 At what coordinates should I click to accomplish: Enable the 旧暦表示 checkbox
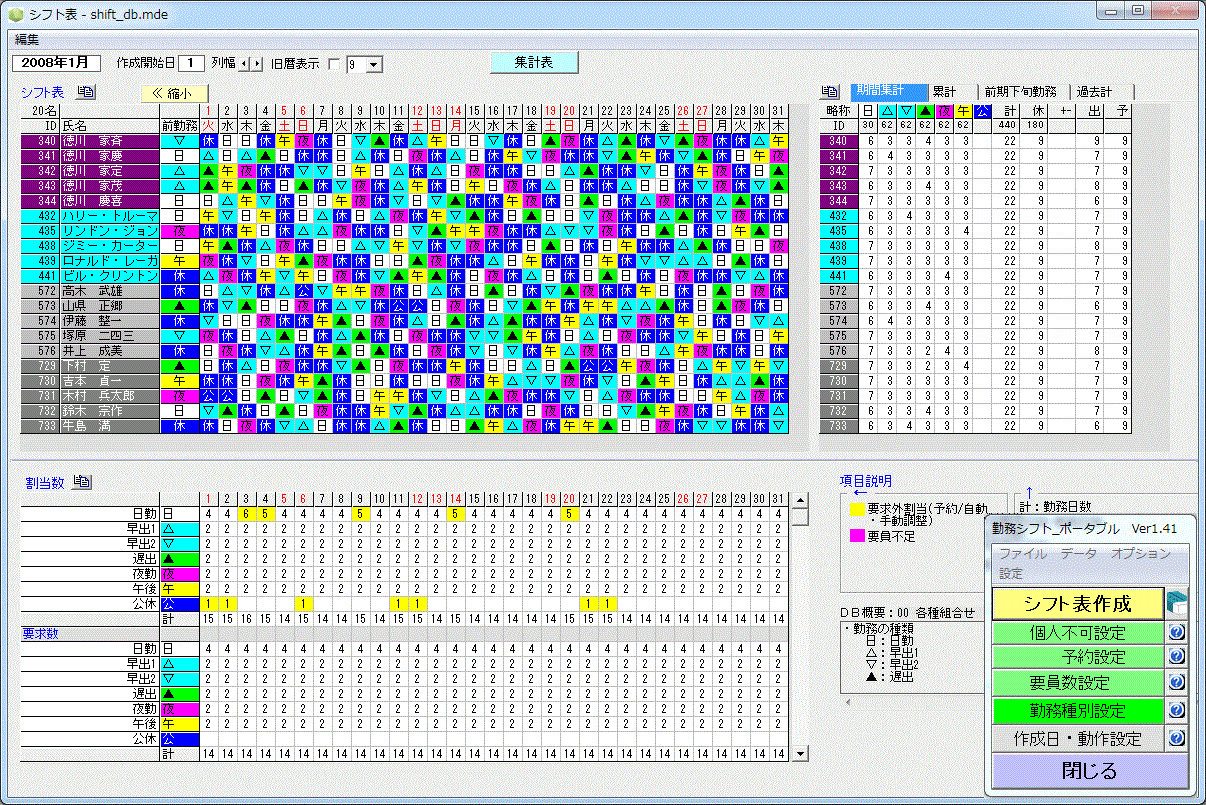point(334,64)
